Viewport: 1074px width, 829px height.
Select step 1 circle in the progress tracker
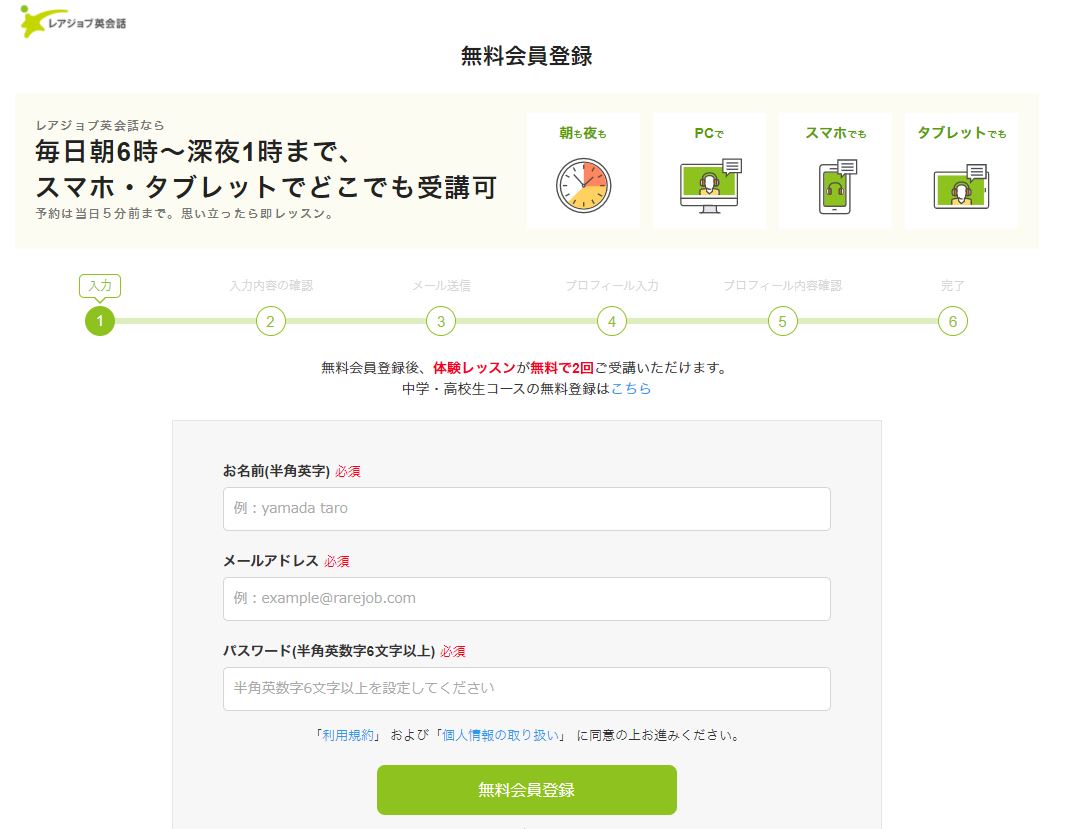tap(100, 321)
